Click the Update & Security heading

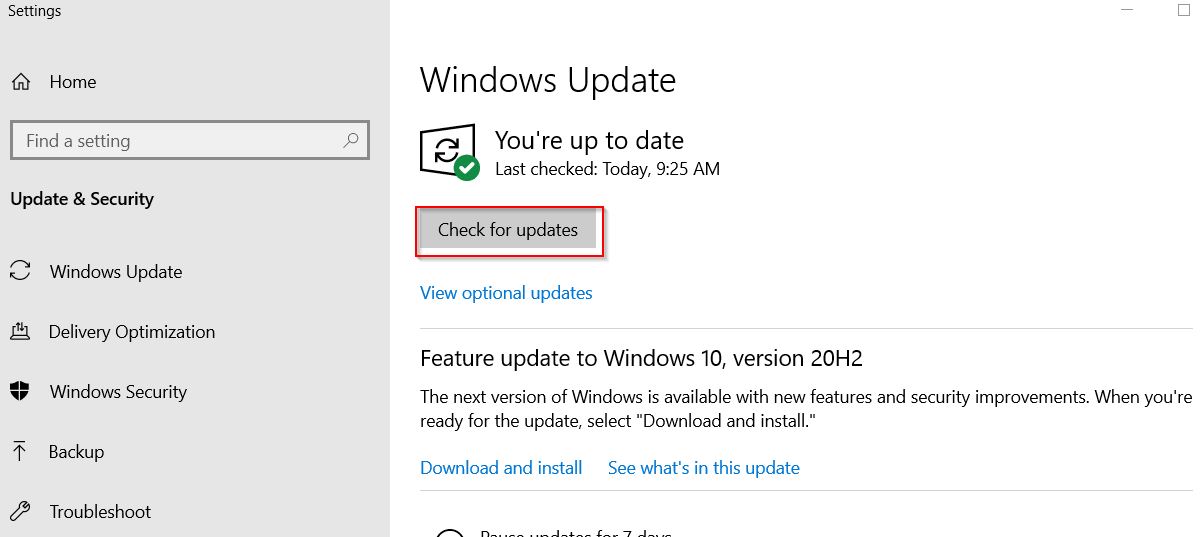click(x=82, y=199)
